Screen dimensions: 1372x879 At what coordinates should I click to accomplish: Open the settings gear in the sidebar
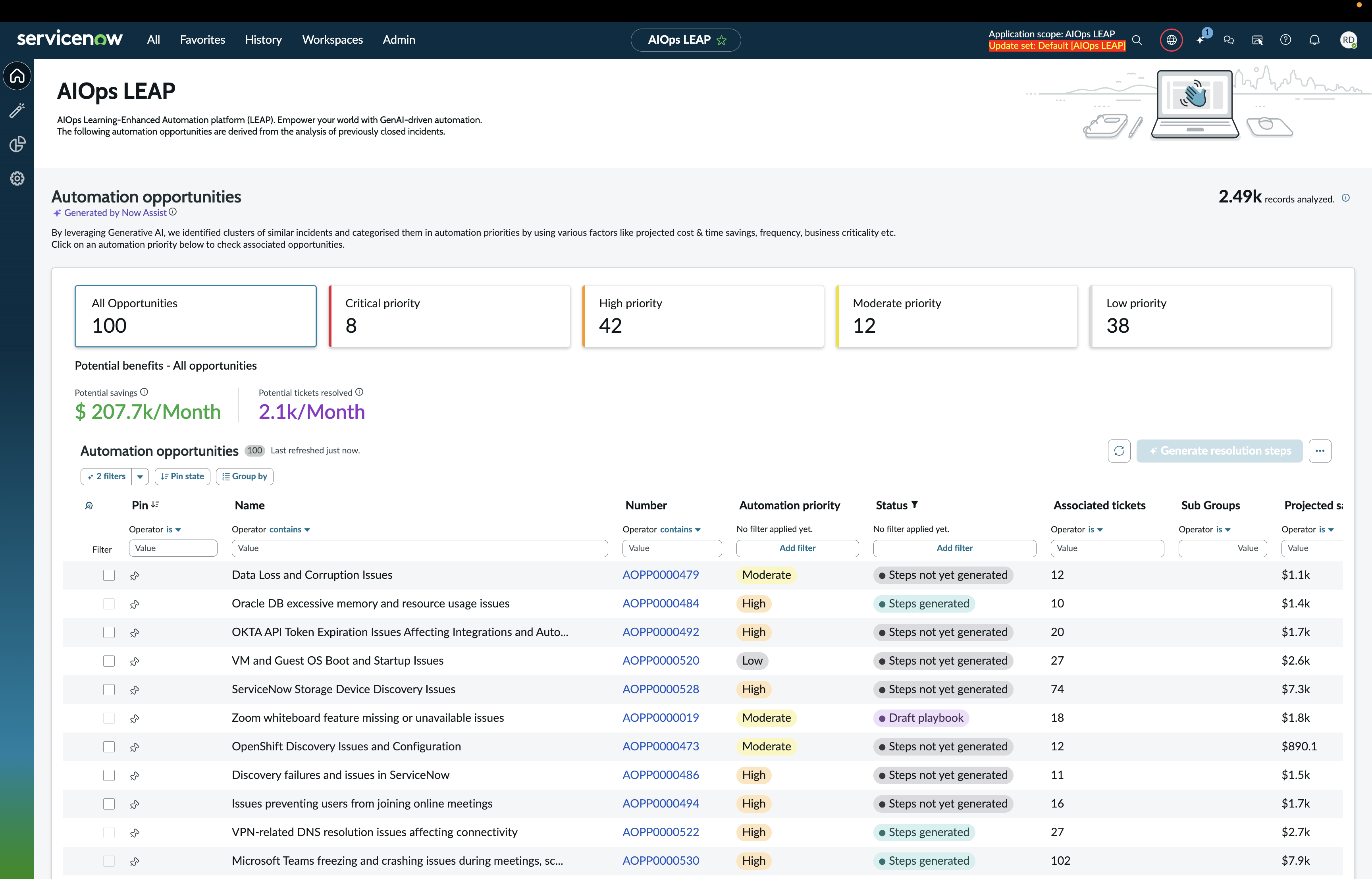pyautogui.click(x=17, y=179)
